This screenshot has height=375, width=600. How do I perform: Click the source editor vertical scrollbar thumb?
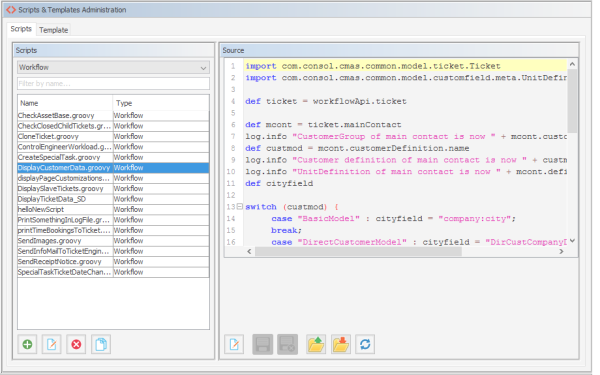point(572,101)
